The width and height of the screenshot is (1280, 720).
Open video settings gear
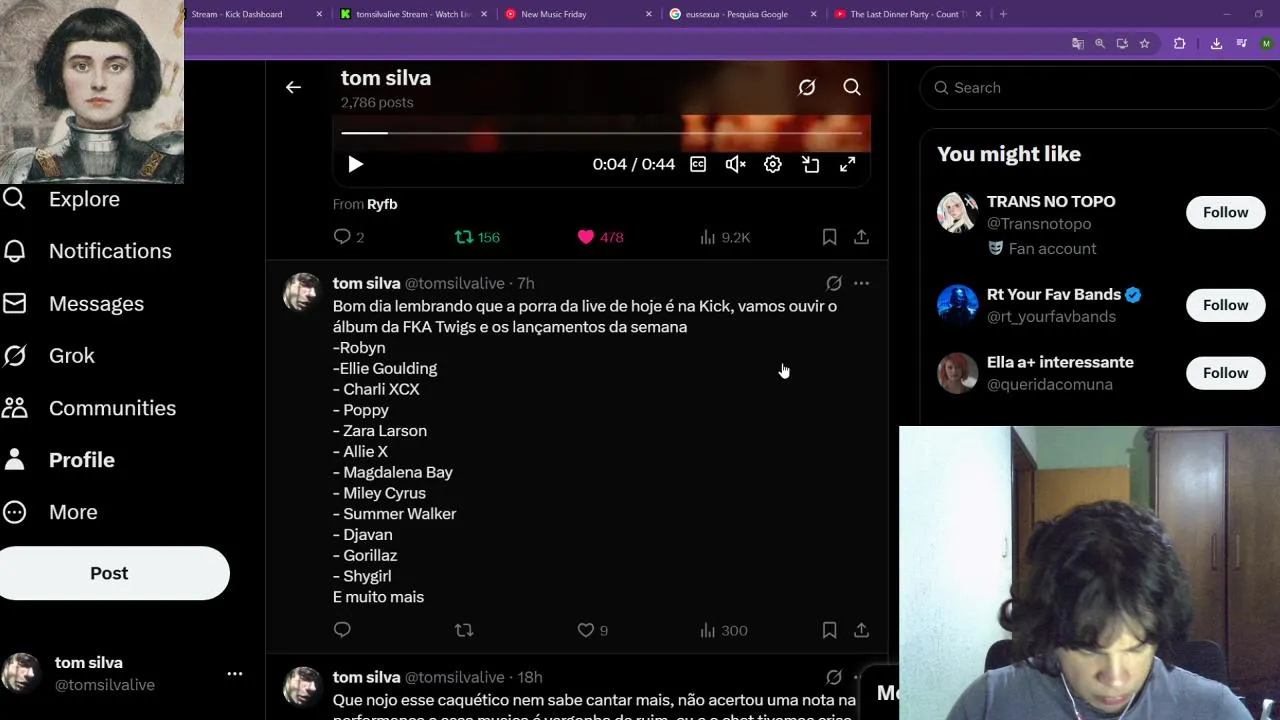tap(773, 164)
